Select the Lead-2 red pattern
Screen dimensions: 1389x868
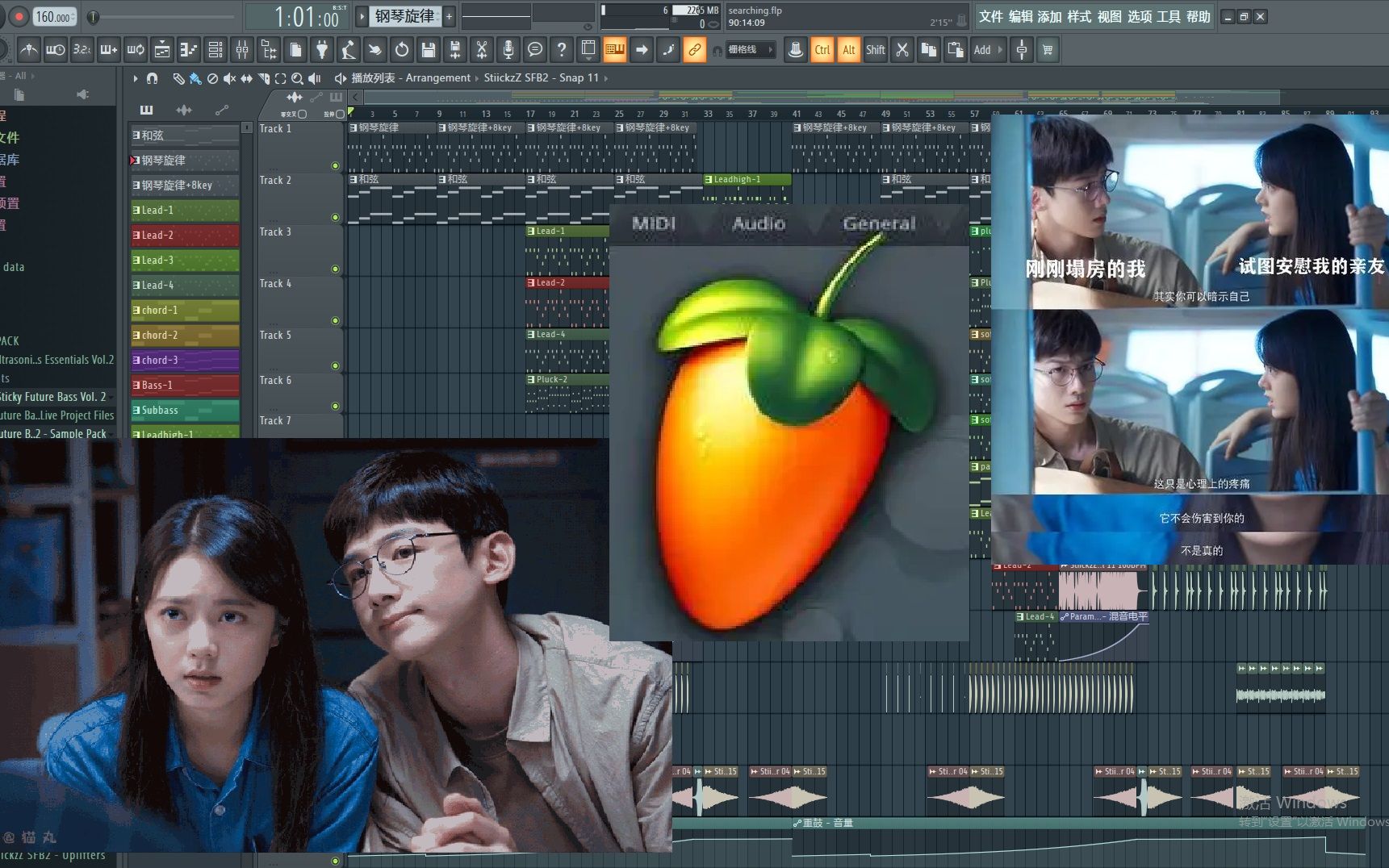(x=185, y=235)
